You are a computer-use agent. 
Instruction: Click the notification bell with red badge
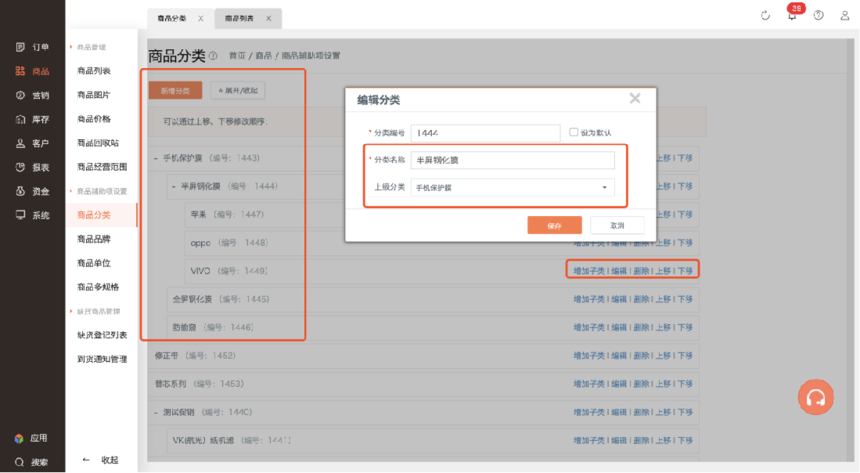(792, 15)
